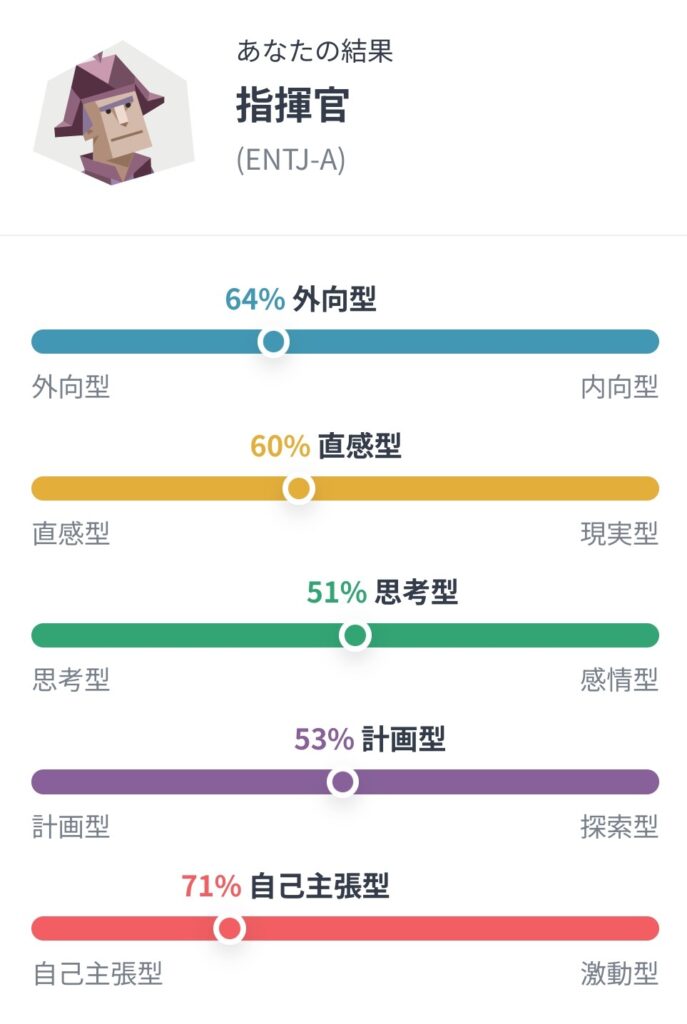Click the yellow 直感型 slider knob
Image resolution: width=687 pixels, height=1024 pixels.
[x=298, y=488]
